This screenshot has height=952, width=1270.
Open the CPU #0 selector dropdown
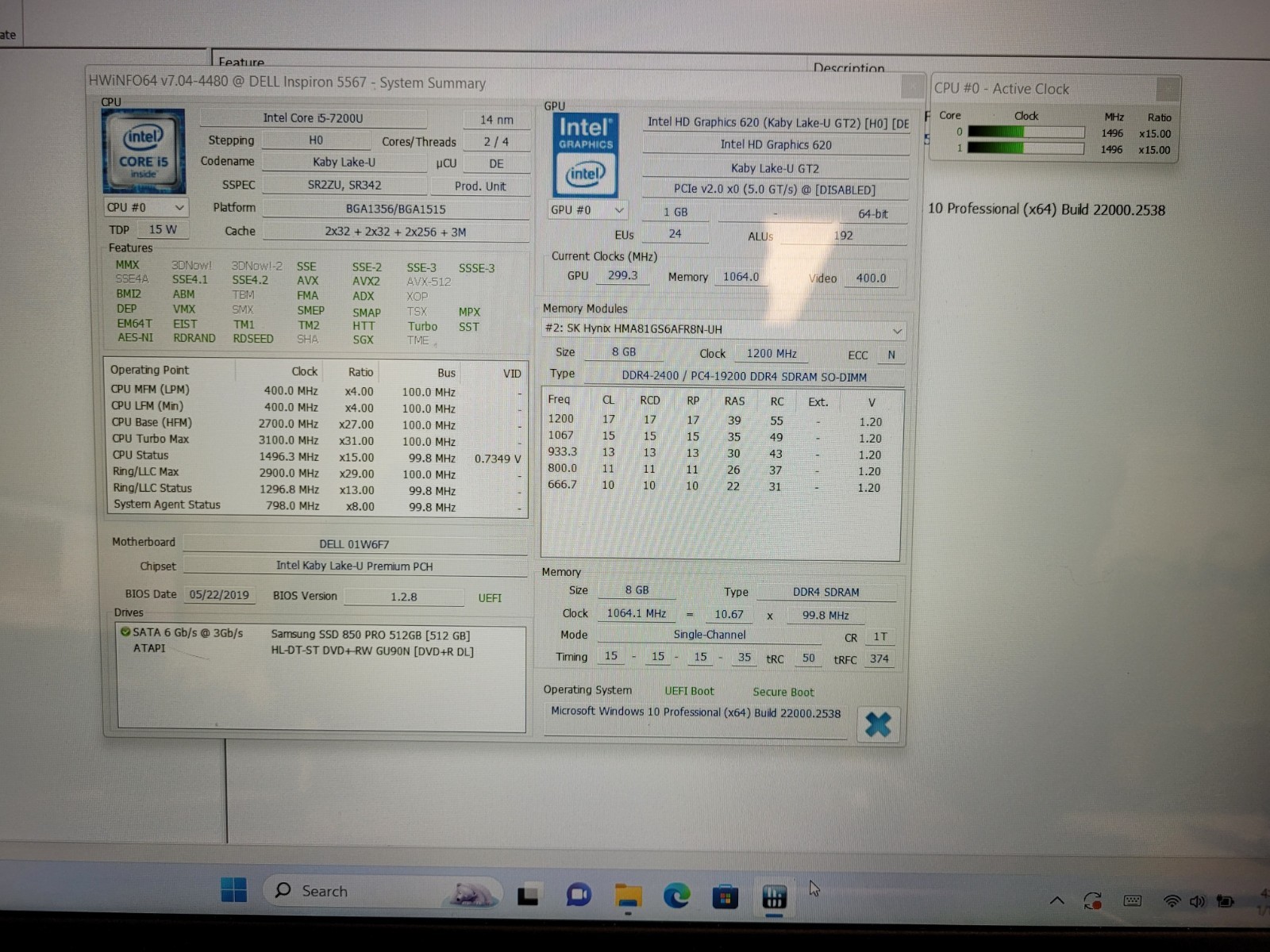(x=145, y=207)
